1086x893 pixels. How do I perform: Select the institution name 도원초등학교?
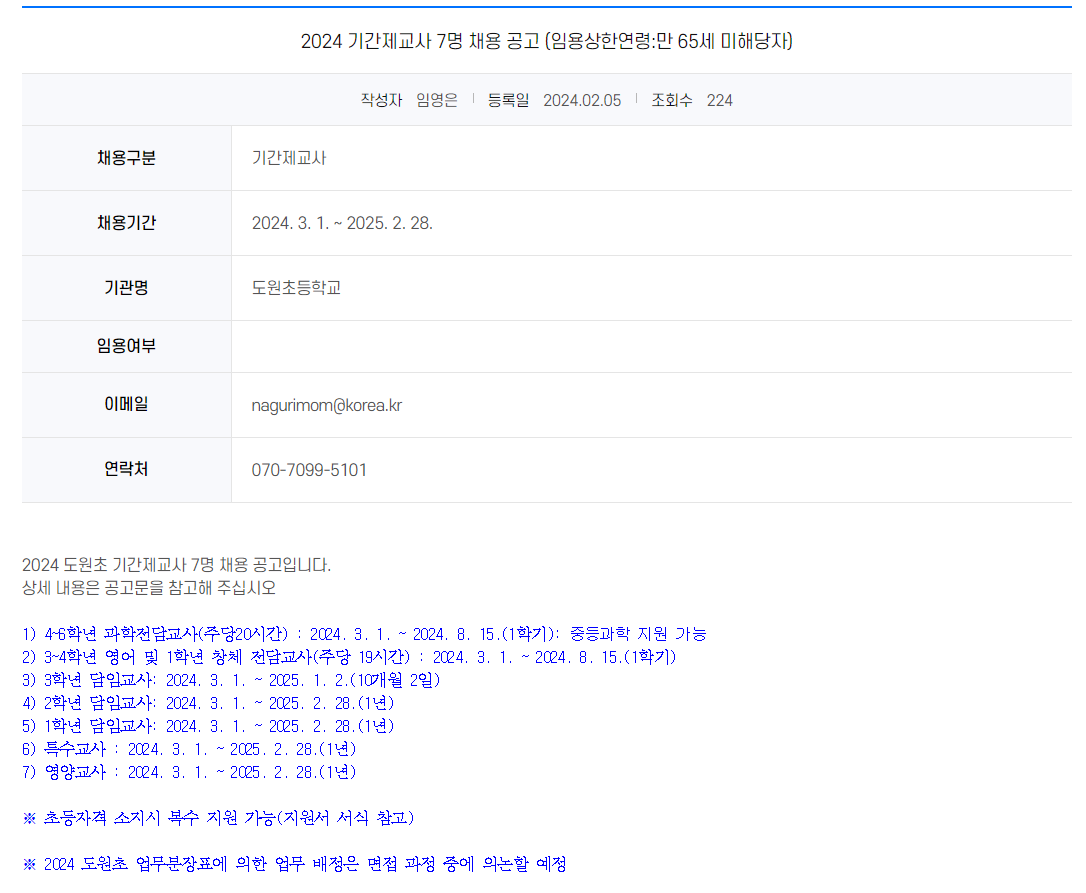coord(296,288)
